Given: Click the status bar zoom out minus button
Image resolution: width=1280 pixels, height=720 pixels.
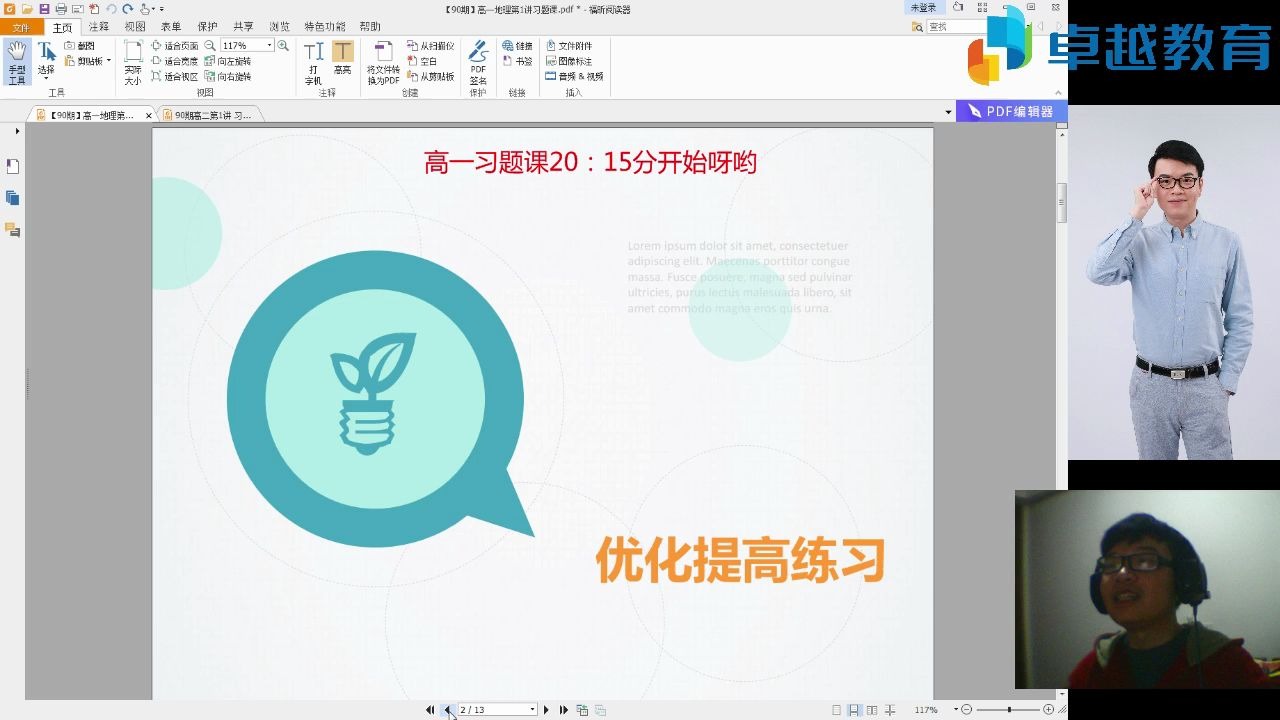Looking at the screenshot, I should click(967, 710).
